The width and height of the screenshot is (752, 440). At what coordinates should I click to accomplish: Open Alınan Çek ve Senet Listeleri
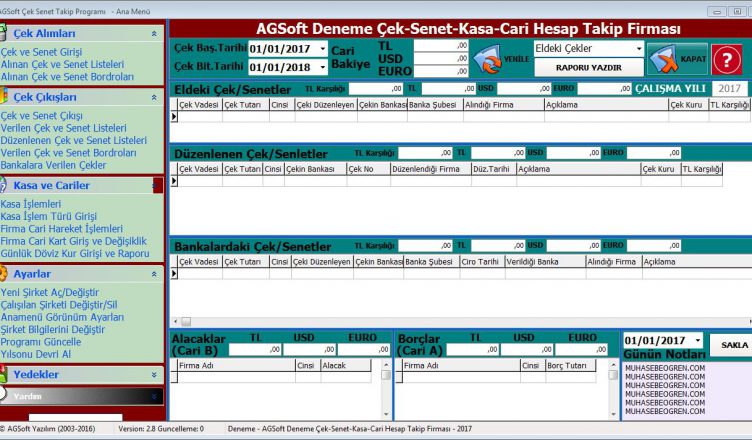coord(62,64)
